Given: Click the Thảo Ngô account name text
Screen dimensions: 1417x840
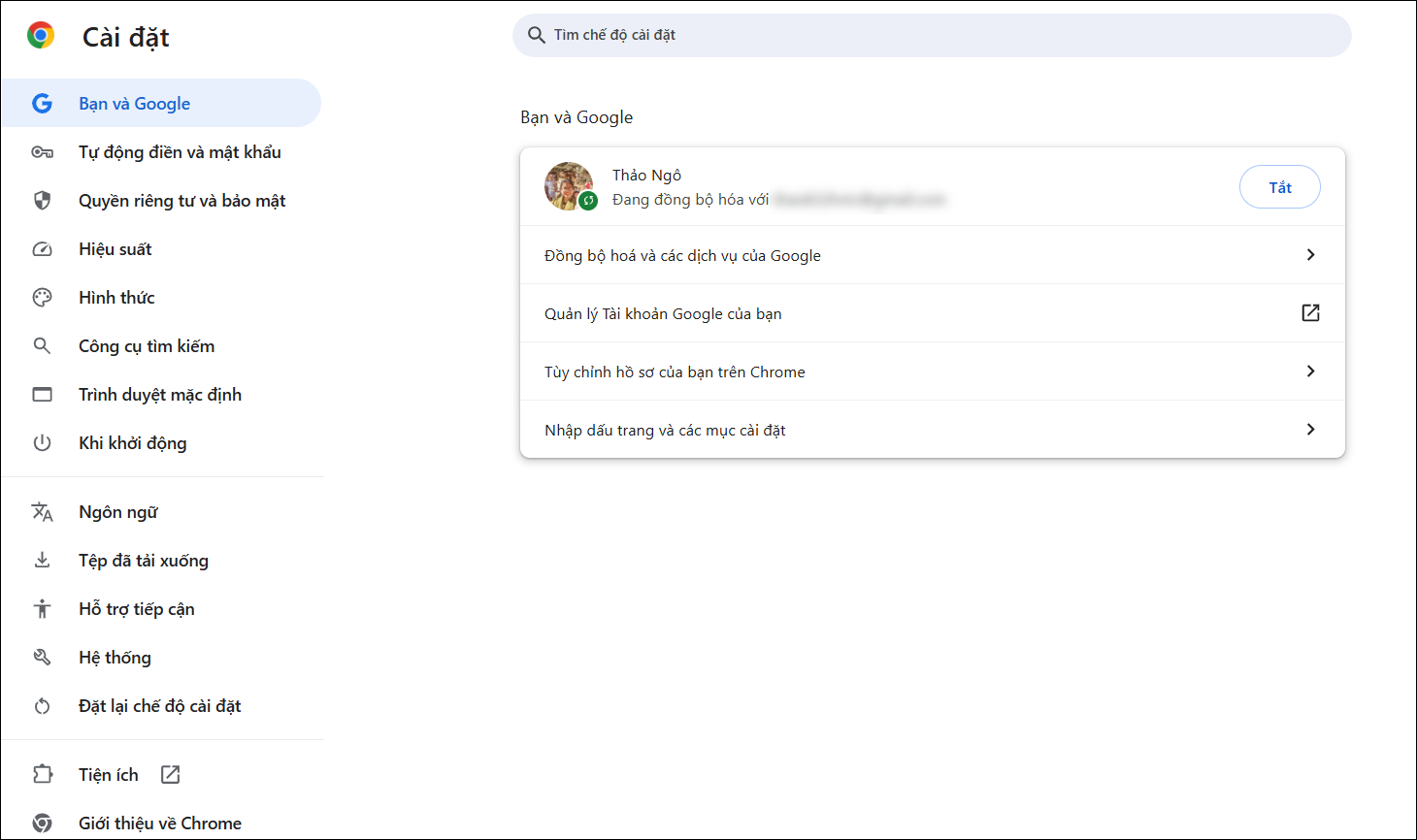Looking at the screenshot, I should [x=646, y=175].
